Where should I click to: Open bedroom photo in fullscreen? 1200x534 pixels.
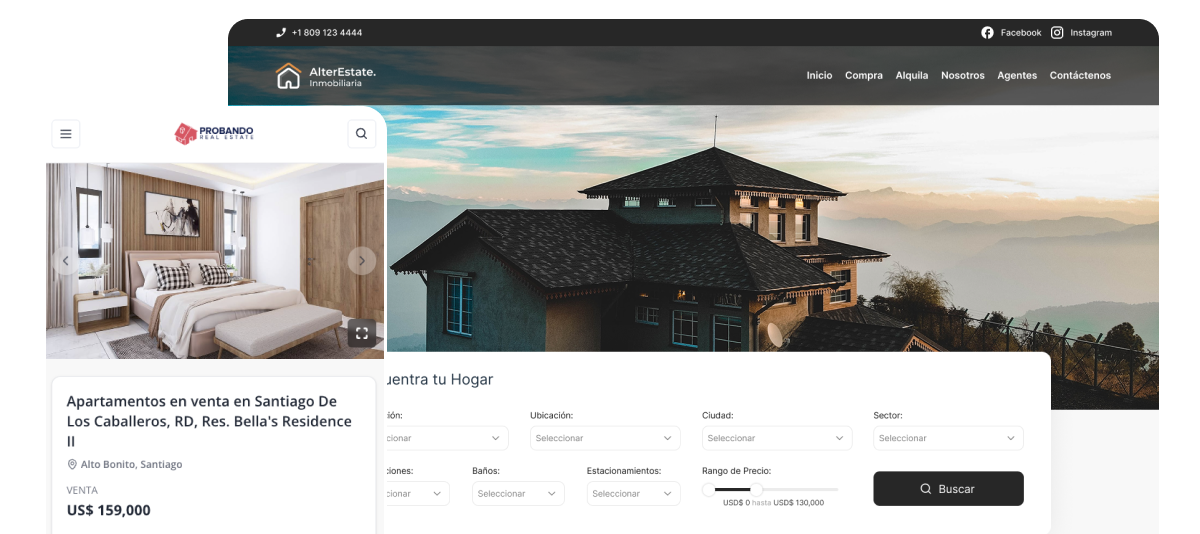[362, 334]
